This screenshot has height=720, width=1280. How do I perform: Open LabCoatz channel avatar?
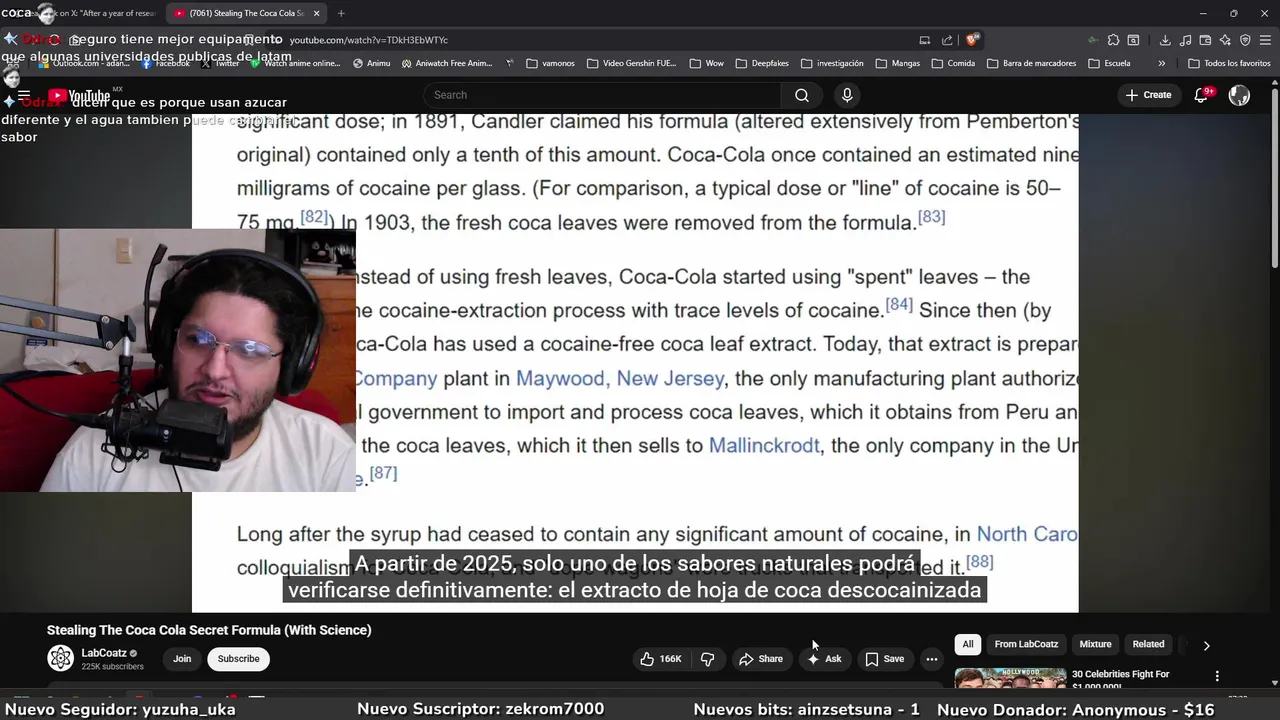(x=61, y=658)
